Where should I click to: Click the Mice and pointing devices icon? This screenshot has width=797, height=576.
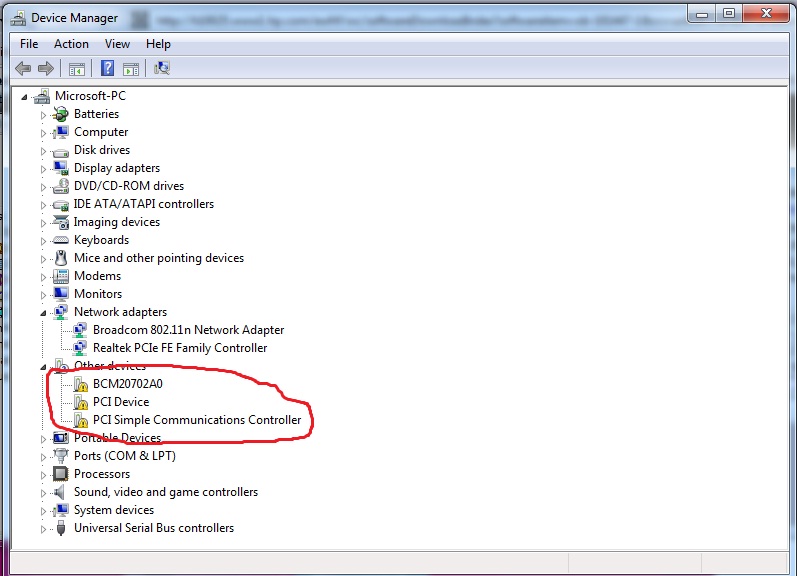coord(60,258)
